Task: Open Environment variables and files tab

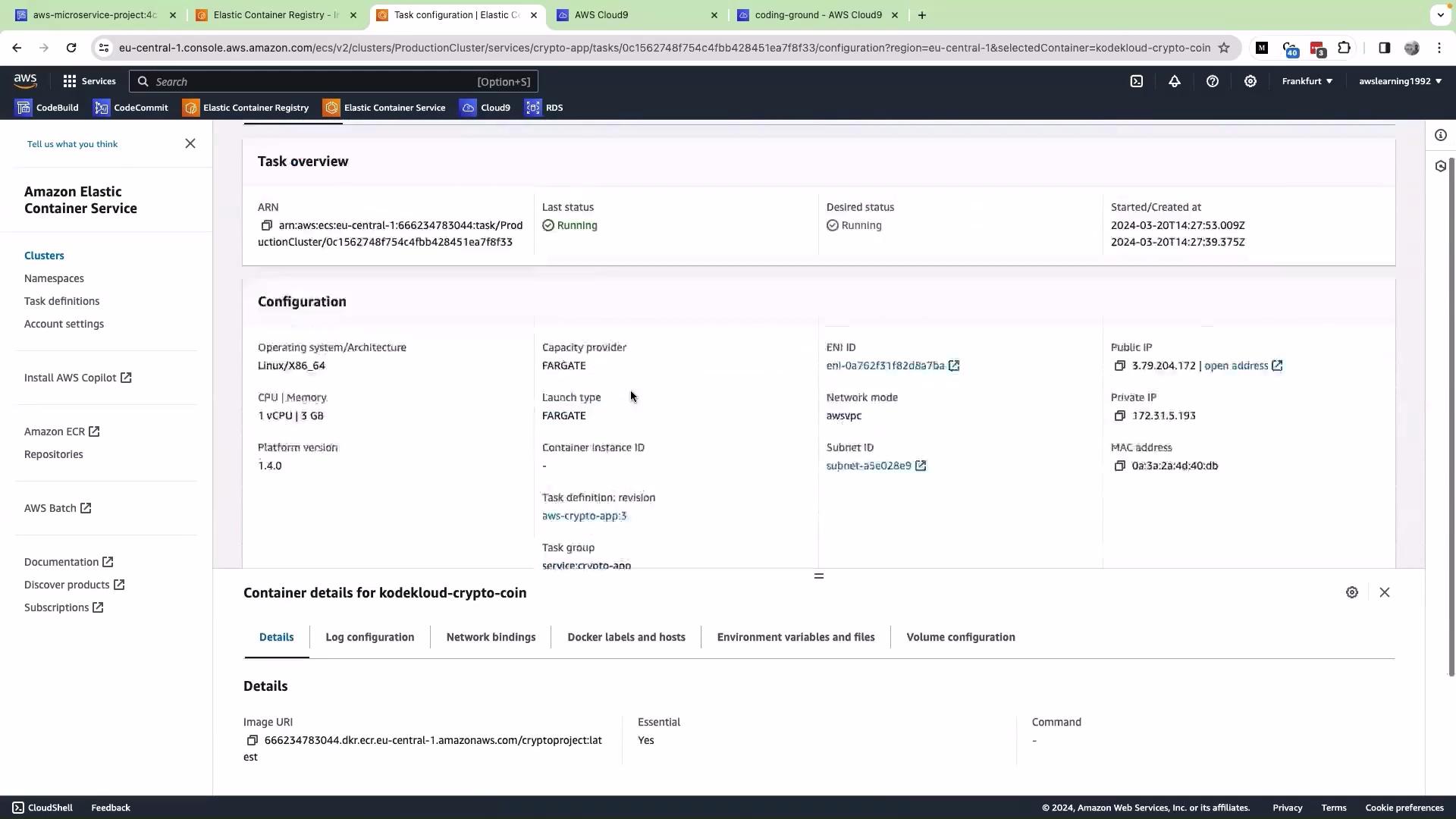Action: click(x=796, y=637)
